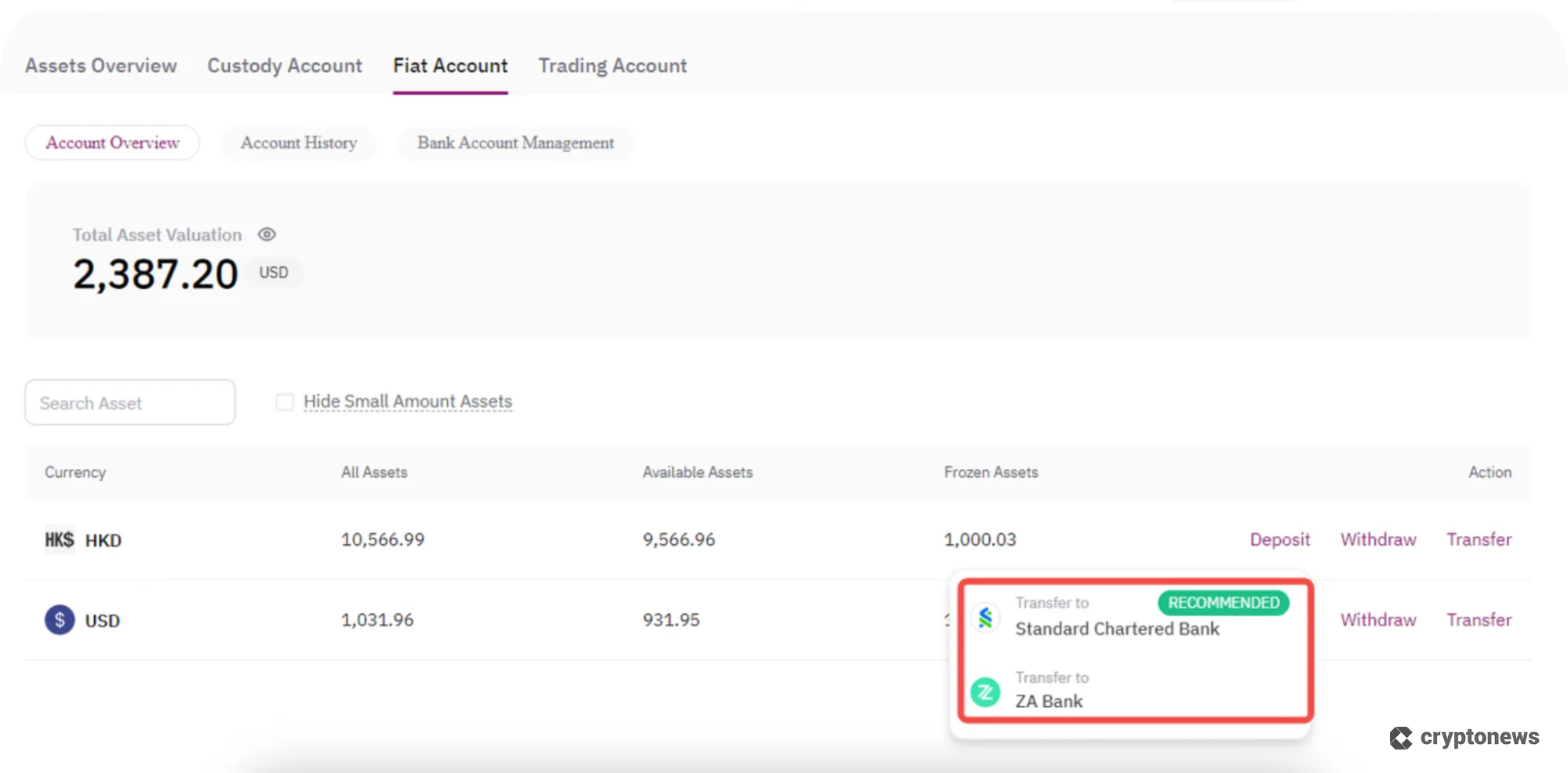Click the ZA Bank logo icon
The width and height of the screenshot is (1568, 773).
986,691
